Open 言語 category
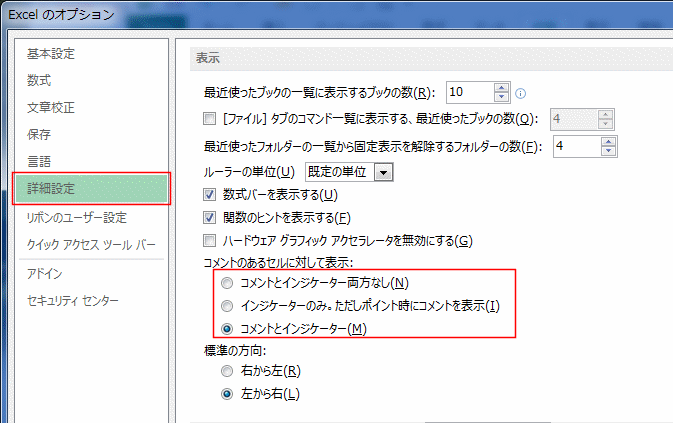 click(x=39, y=161)
